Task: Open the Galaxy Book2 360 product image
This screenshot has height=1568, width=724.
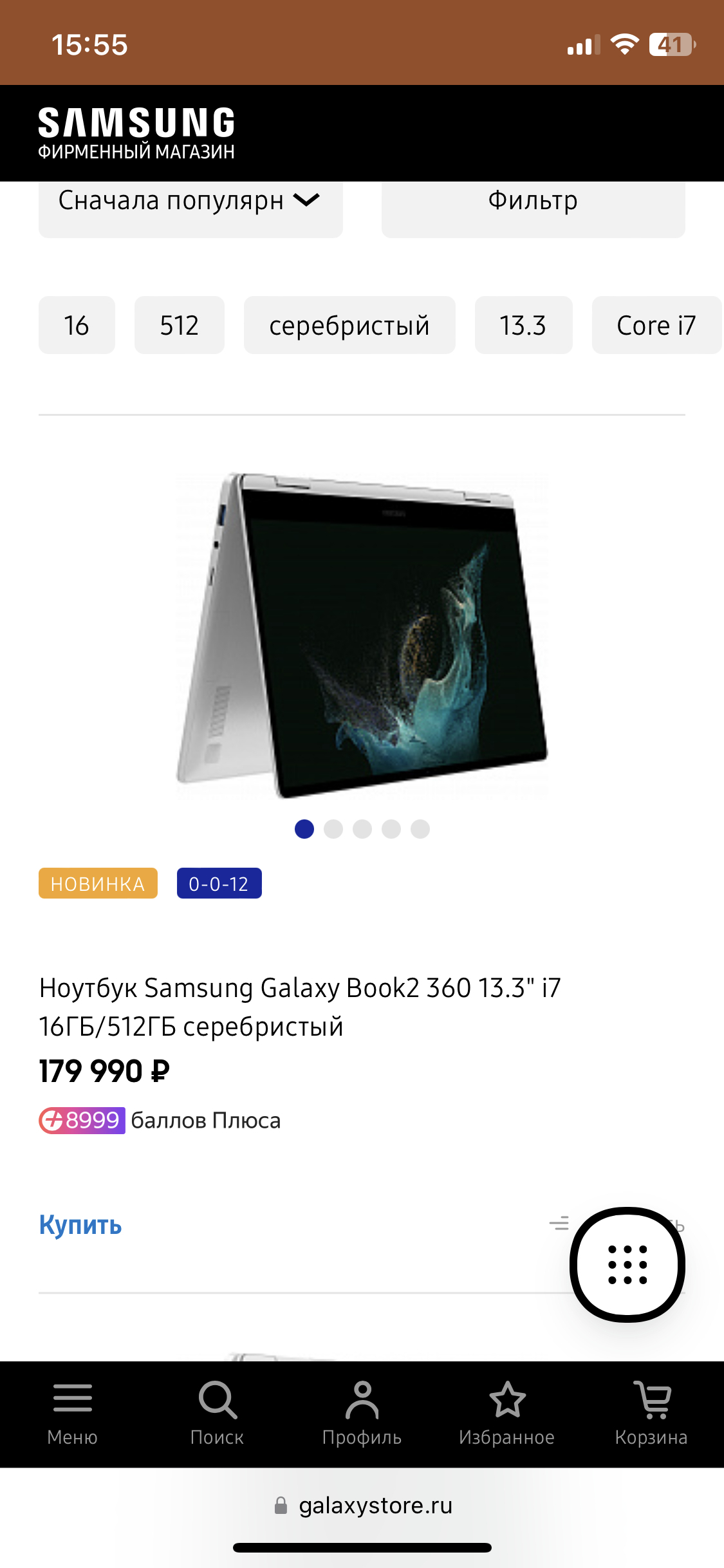Action: click(x=362, y=635)
